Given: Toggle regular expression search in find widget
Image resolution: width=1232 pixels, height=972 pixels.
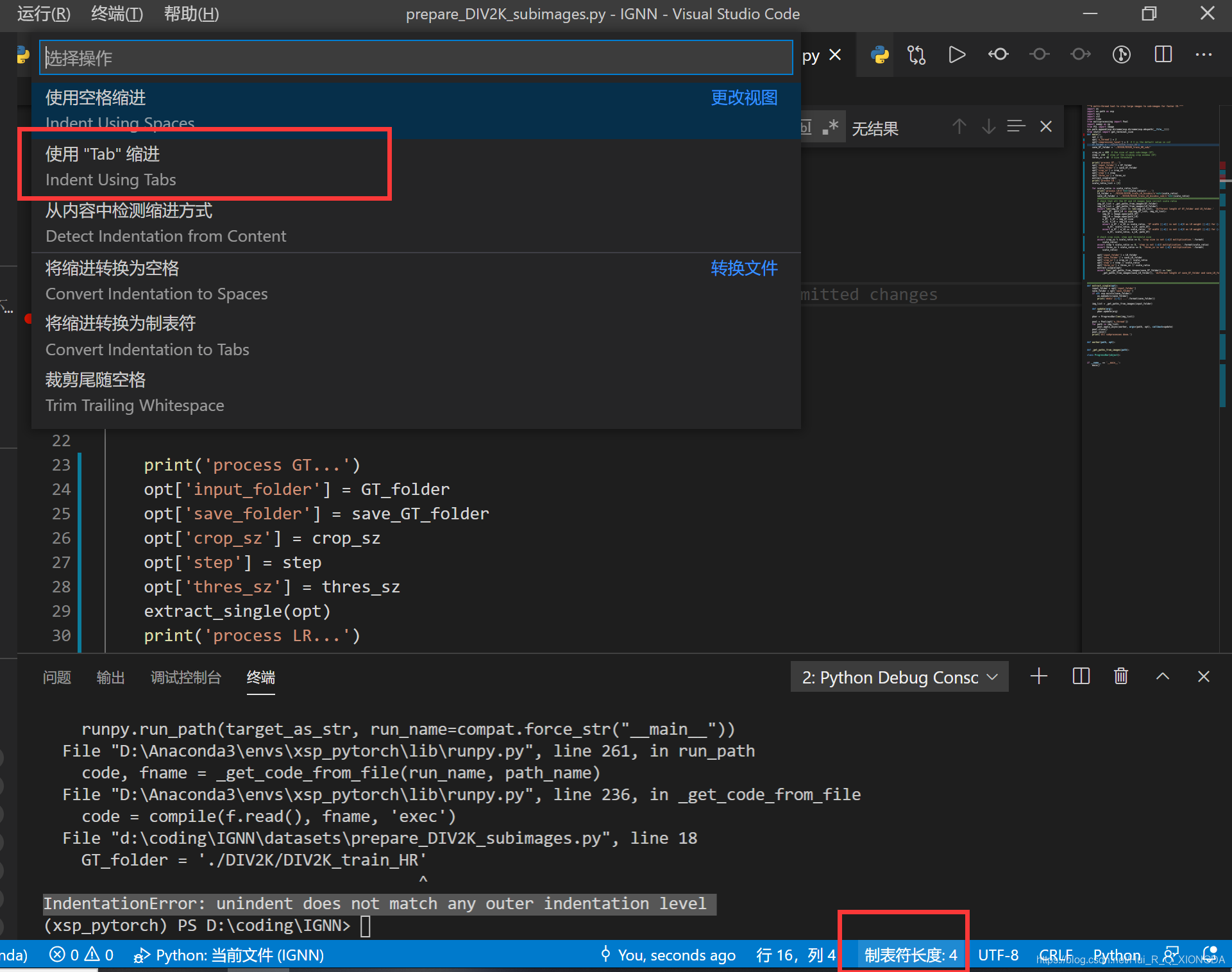Looking at the screenshot, I should (x=830, y=127).
